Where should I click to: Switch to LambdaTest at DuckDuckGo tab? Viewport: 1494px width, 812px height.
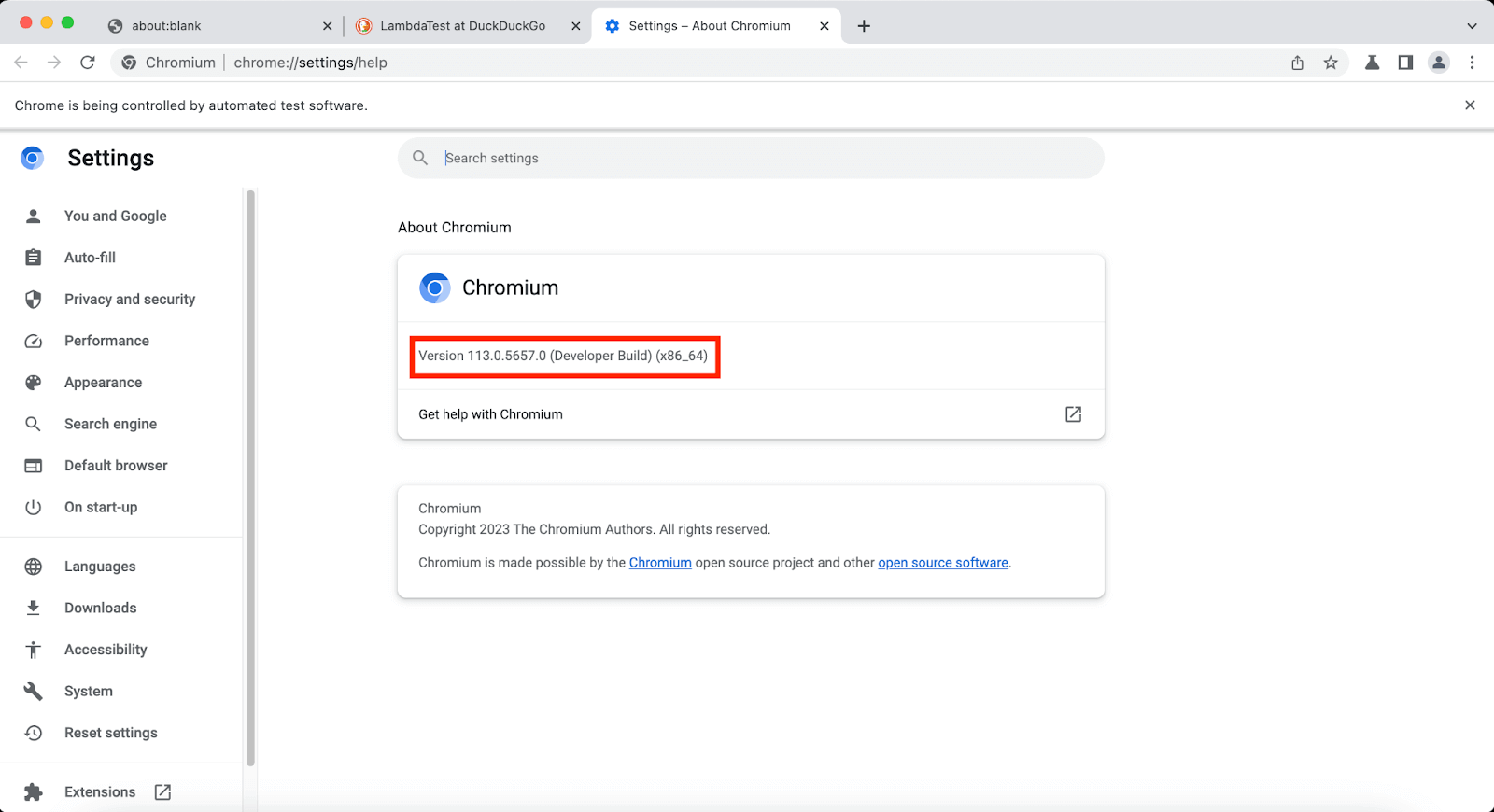click(x=469, y=26)
